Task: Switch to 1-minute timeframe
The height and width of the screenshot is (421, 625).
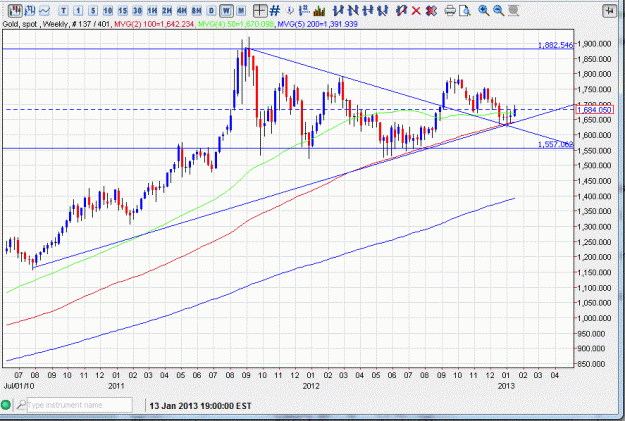Action: (78, 11)
